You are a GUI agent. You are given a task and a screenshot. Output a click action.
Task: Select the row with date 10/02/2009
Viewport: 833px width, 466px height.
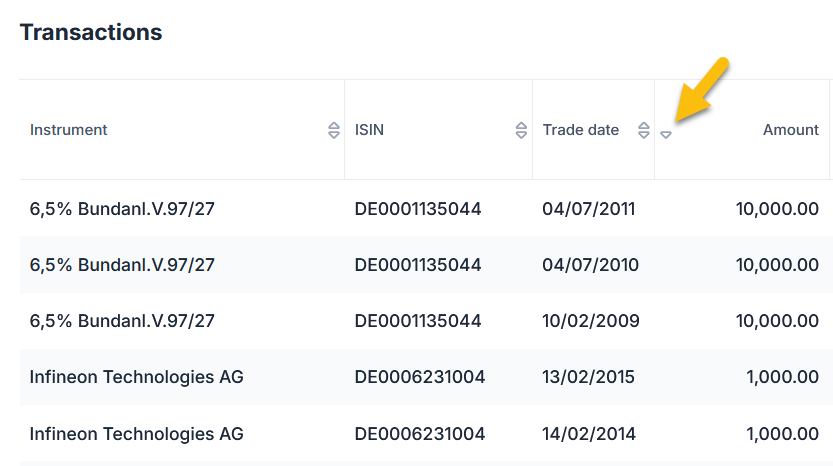pyautogui.click(x=426, y=321)
